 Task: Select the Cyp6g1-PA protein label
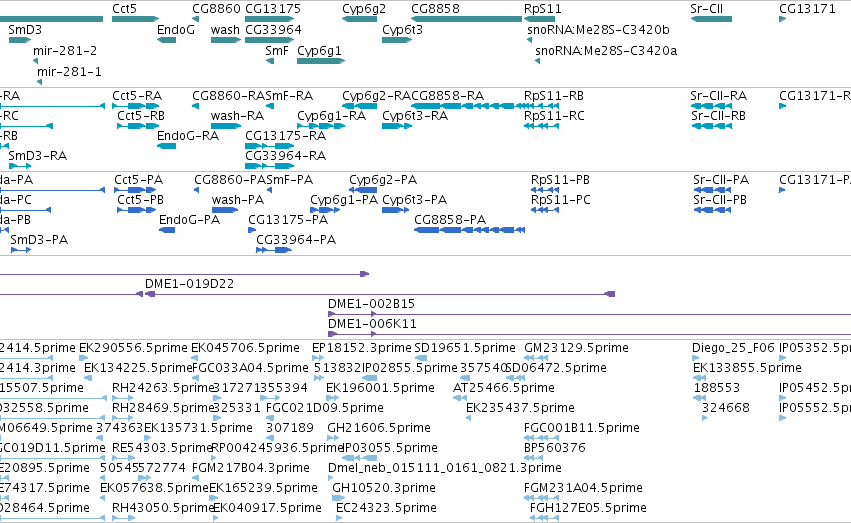coord(344,201)
